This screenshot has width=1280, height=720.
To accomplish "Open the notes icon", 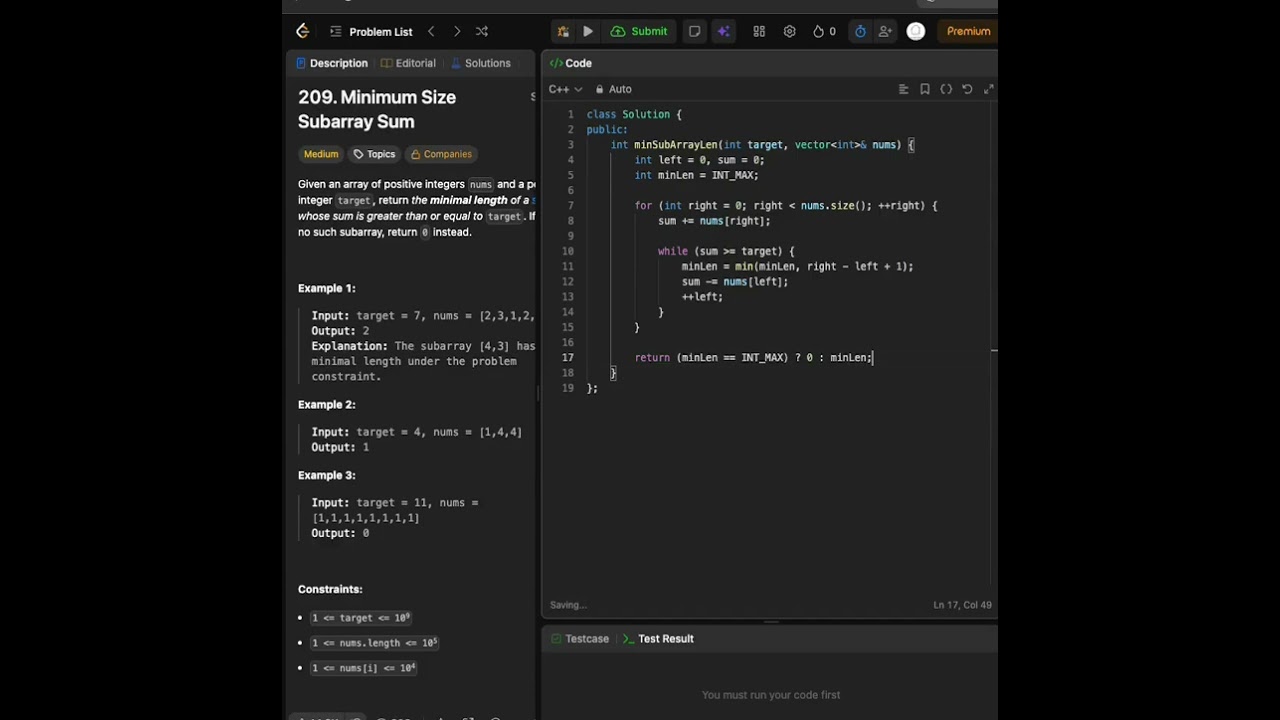I will click(694, 31).
